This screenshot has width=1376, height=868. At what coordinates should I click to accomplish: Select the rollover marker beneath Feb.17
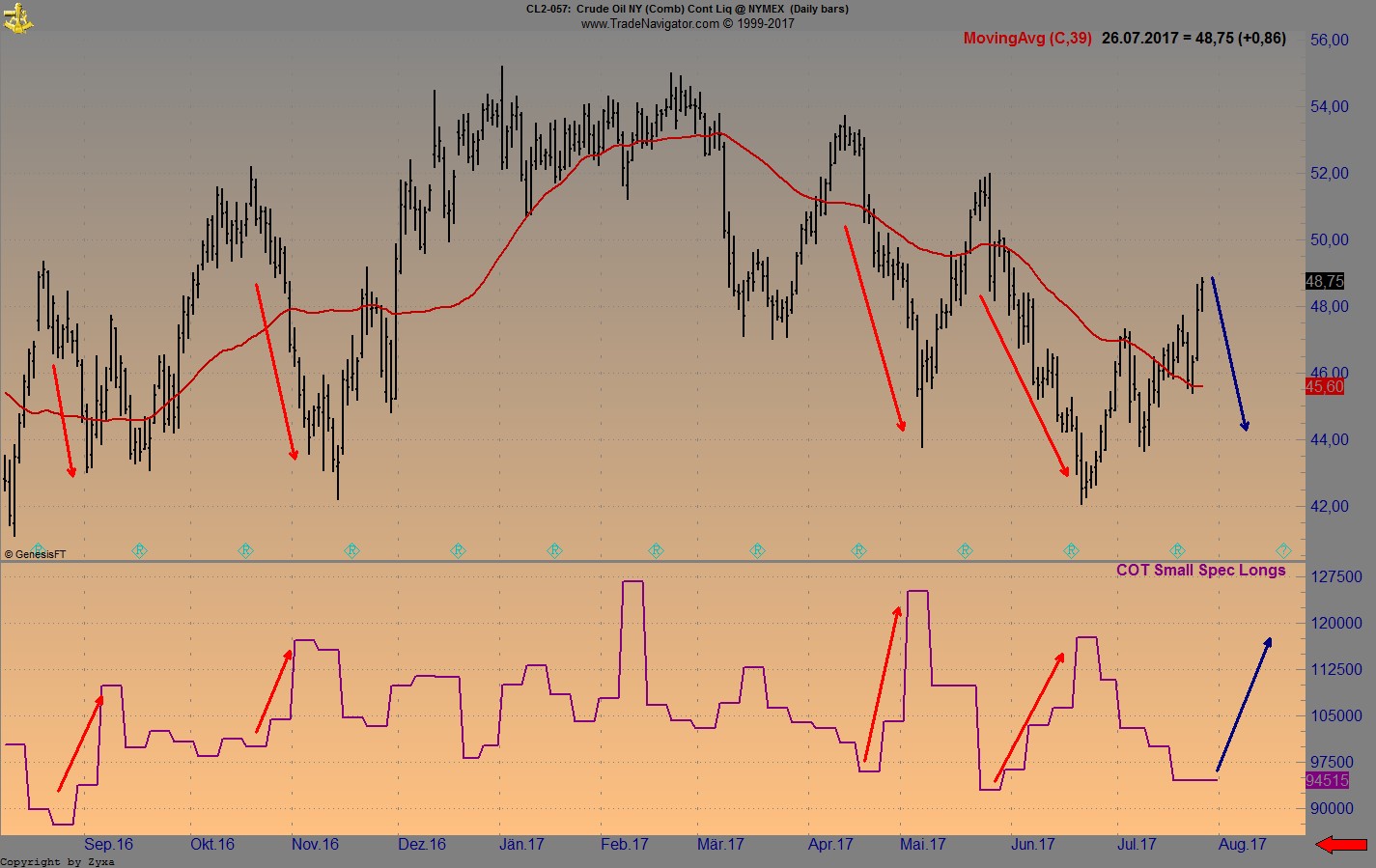657,550
